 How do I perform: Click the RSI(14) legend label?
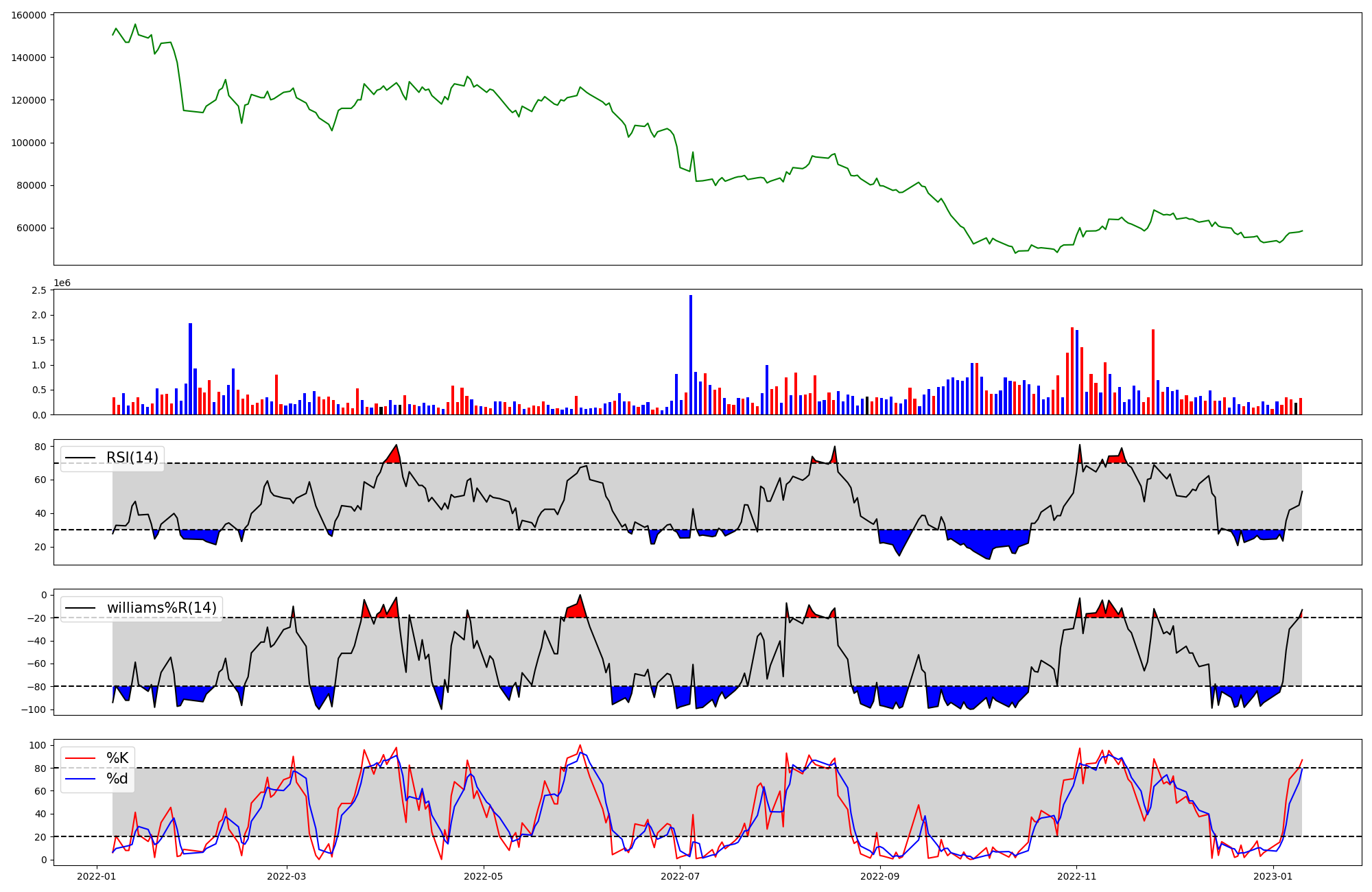pyautogui.click(x=132, y=458)
